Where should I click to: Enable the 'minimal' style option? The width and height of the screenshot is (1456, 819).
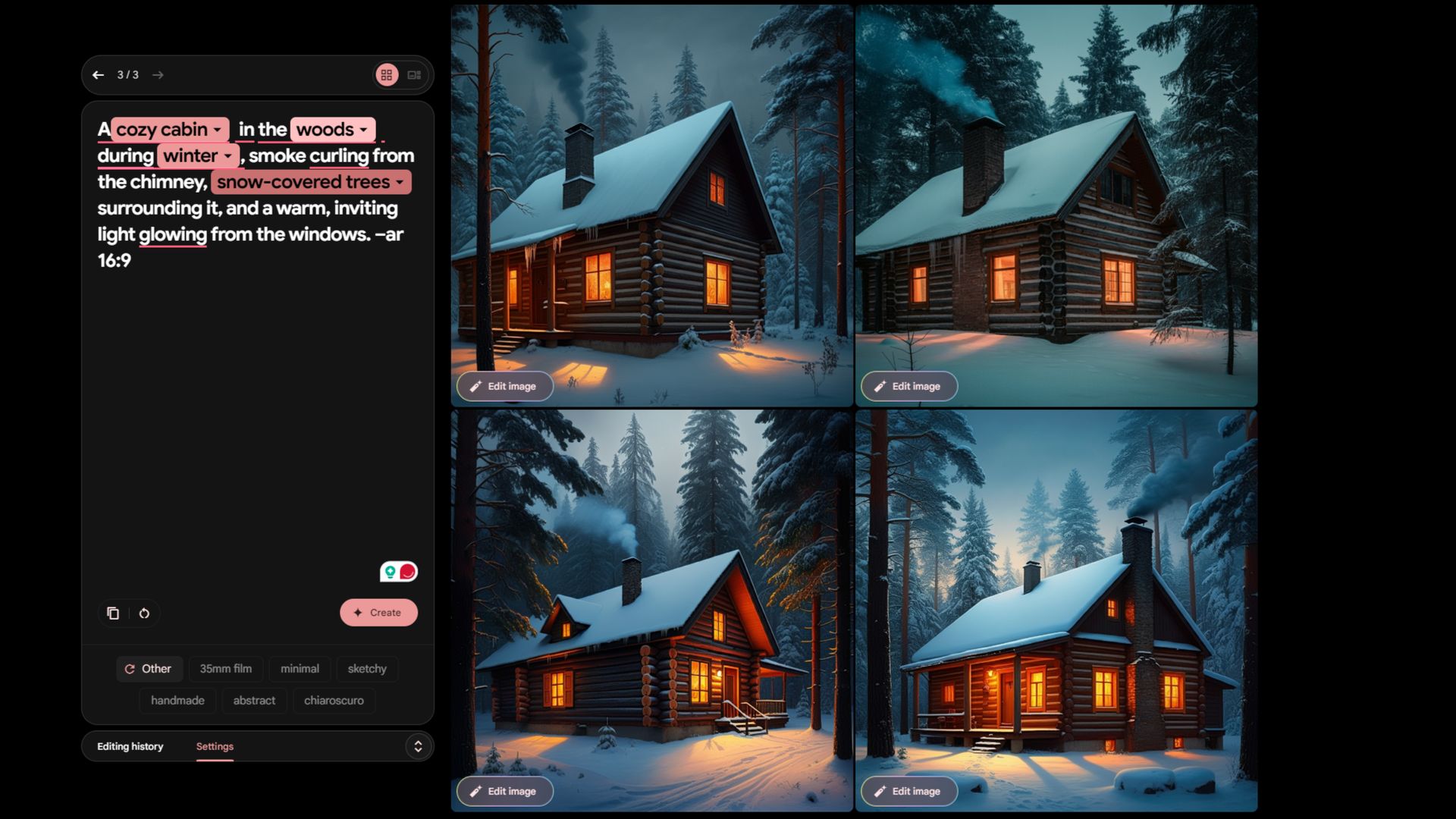click(x=299, y=668)
